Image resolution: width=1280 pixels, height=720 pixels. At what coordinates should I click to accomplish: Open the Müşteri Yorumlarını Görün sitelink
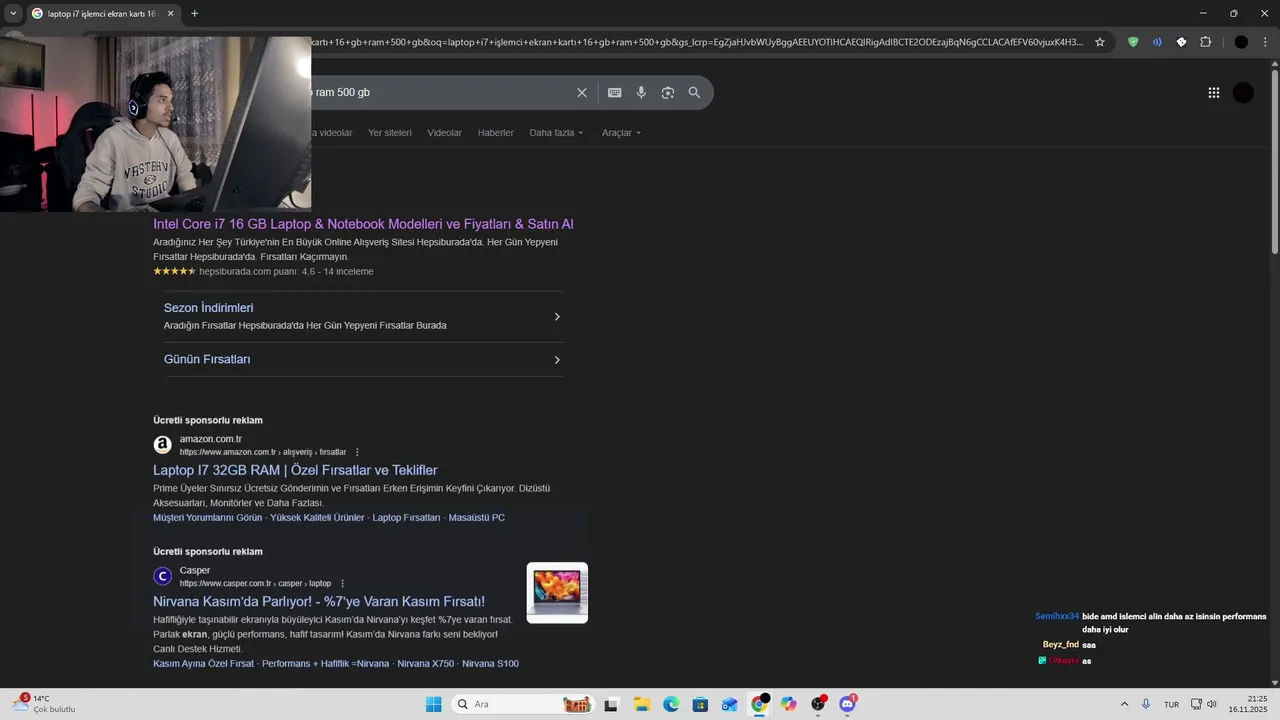[207, 518]
